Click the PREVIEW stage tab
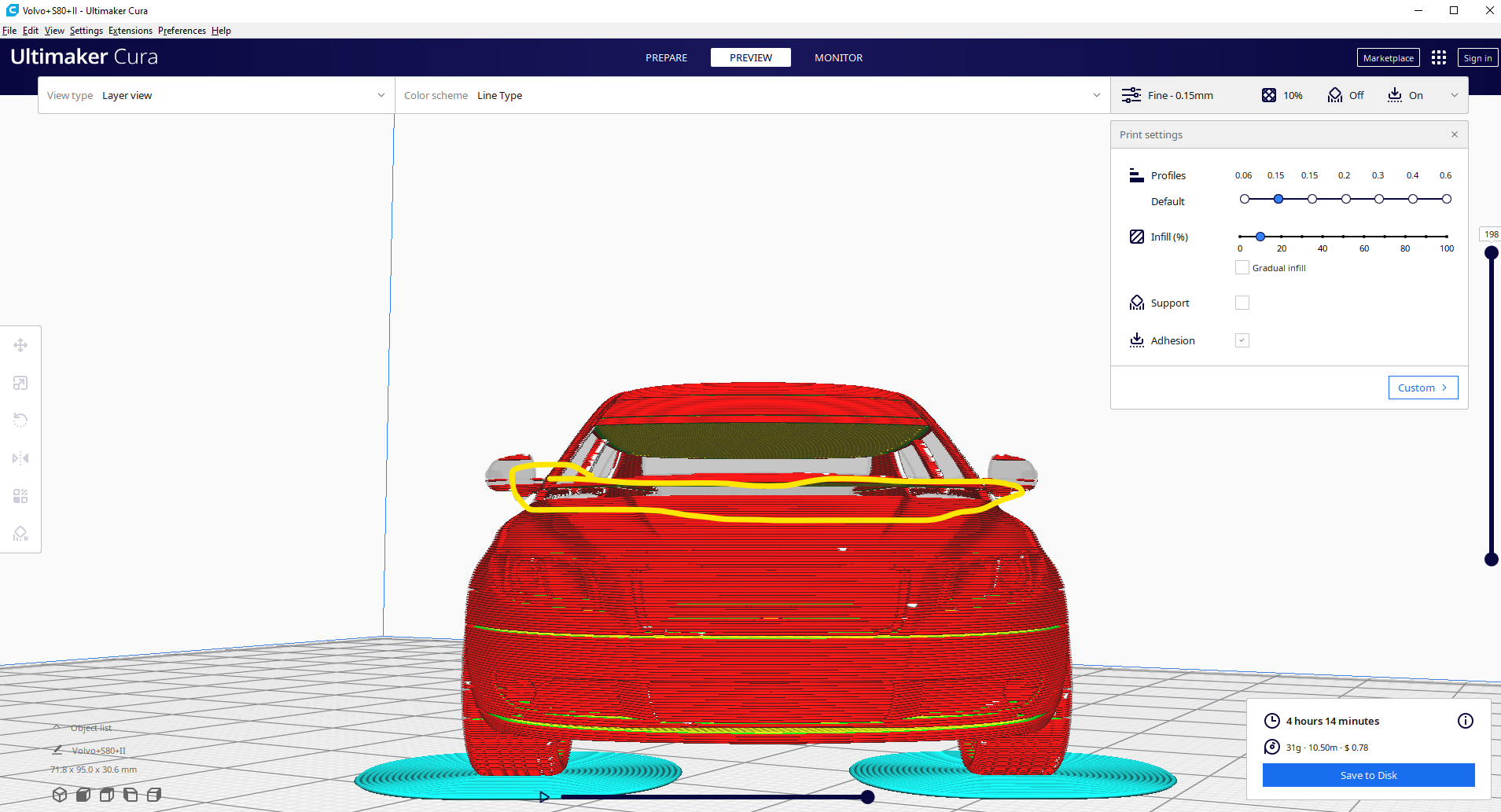The height and width of the screenshot is (812, 1501). click(x=751, y=57)
